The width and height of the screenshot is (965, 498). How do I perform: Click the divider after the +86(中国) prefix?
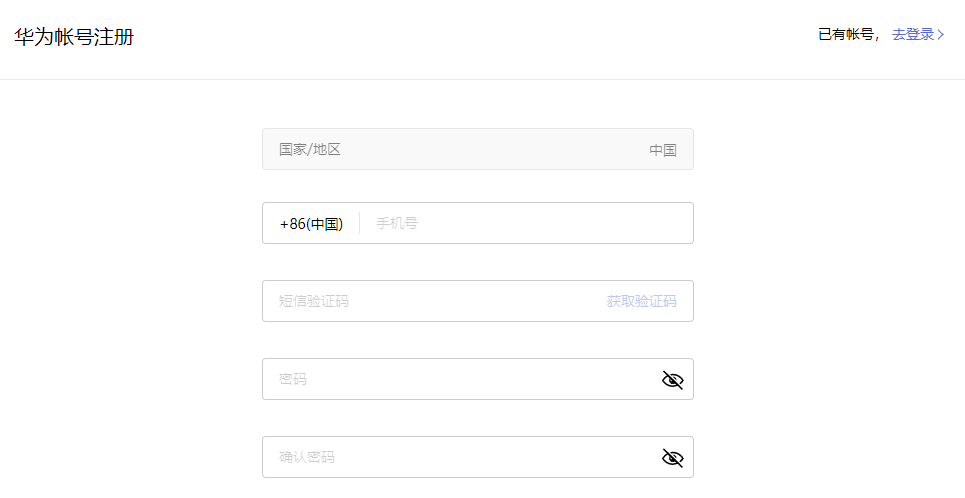click(359, 224)
